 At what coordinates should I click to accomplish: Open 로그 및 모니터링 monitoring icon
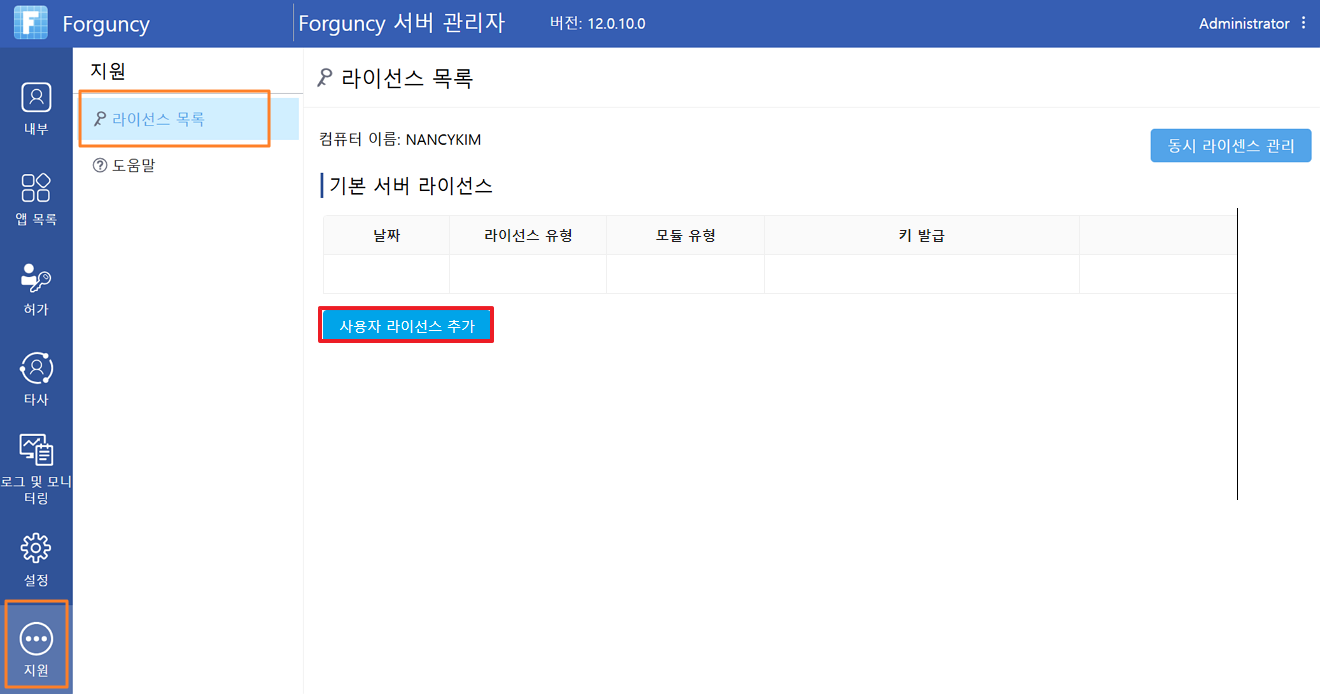tap(36, 450)
